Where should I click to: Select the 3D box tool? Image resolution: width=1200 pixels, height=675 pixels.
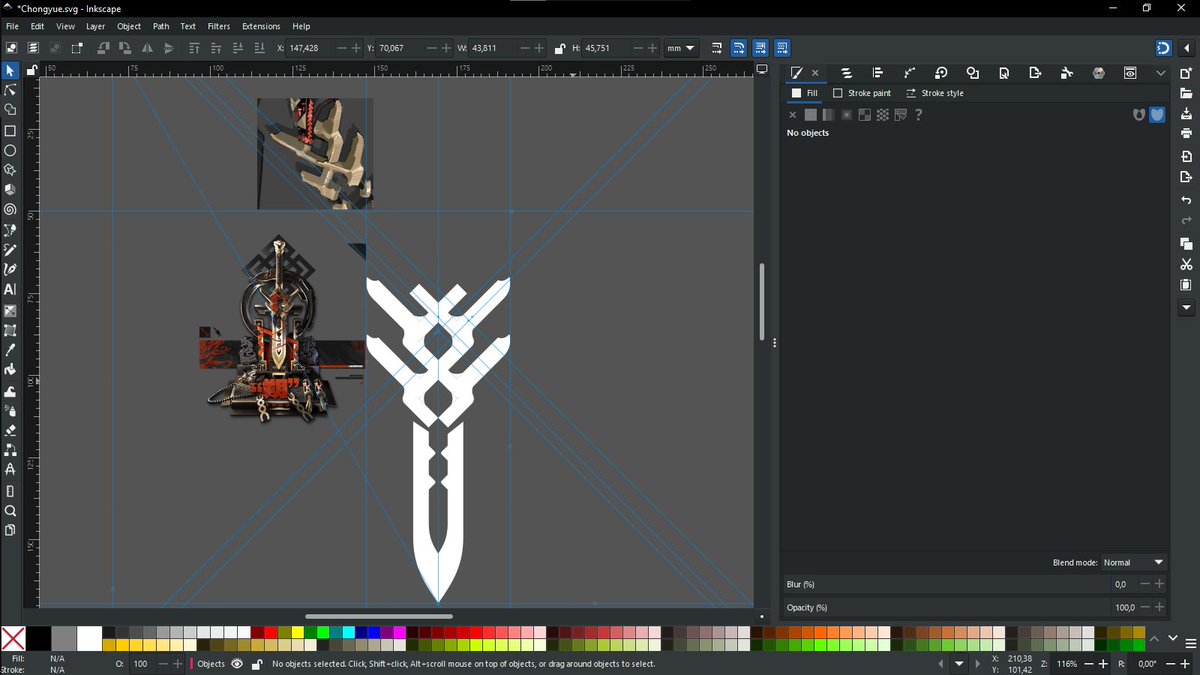point(10,189)
